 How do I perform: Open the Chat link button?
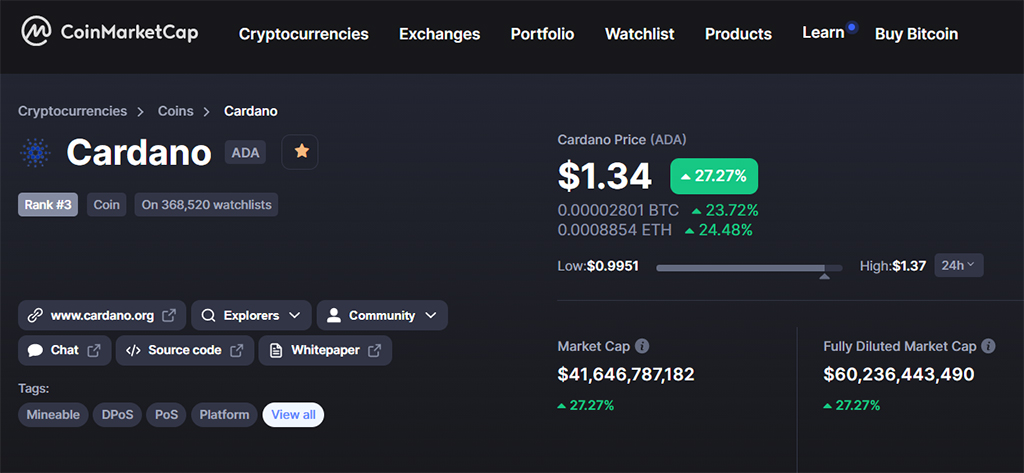[65, 350]
